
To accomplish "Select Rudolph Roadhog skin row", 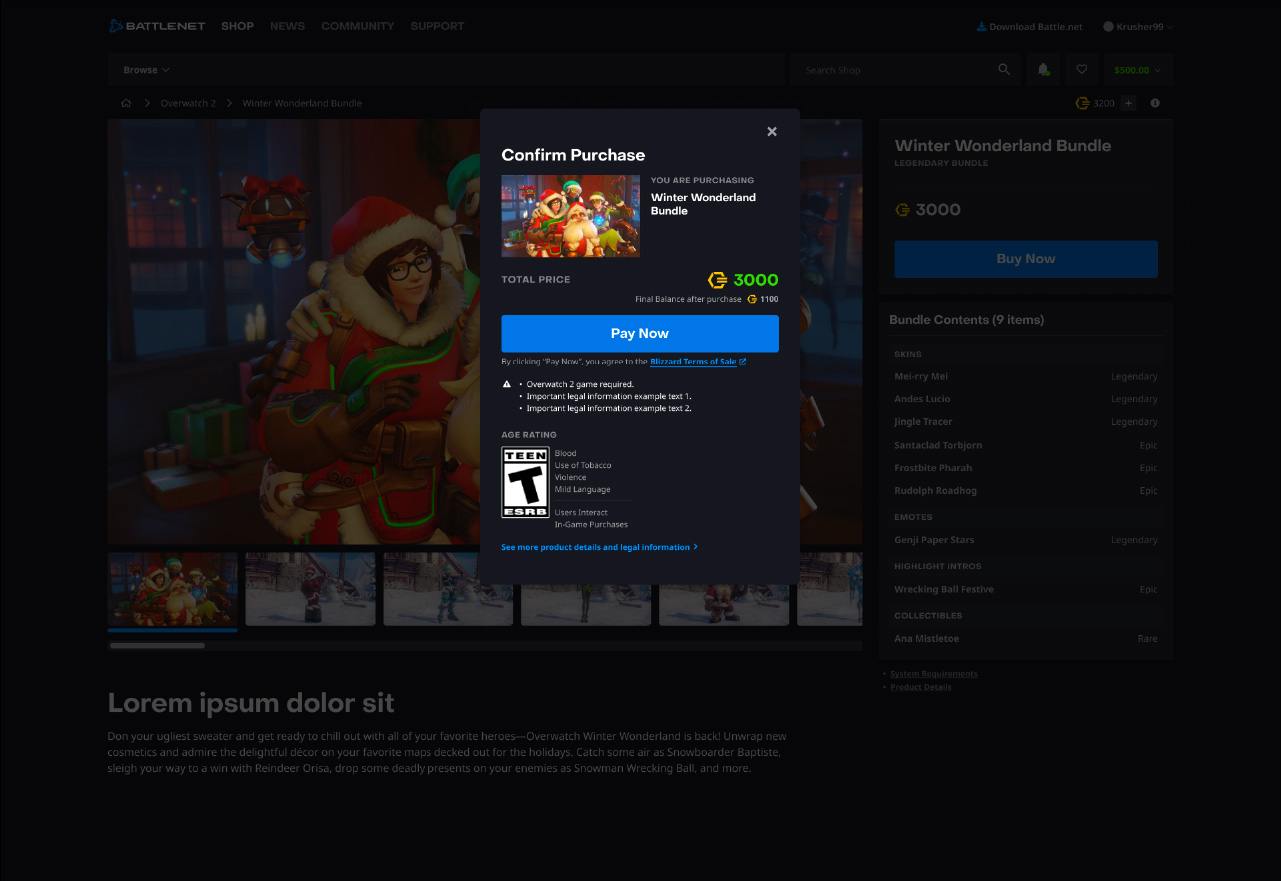I will coord(1026,491).
